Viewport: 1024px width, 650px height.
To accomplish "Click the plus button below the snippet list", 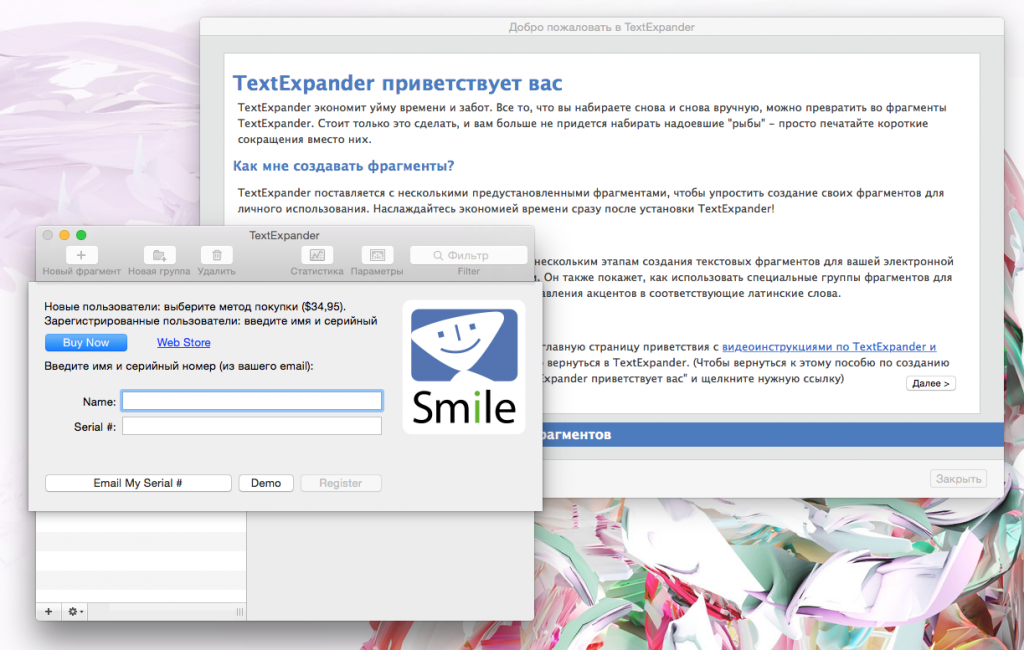I will click(48, 611).
